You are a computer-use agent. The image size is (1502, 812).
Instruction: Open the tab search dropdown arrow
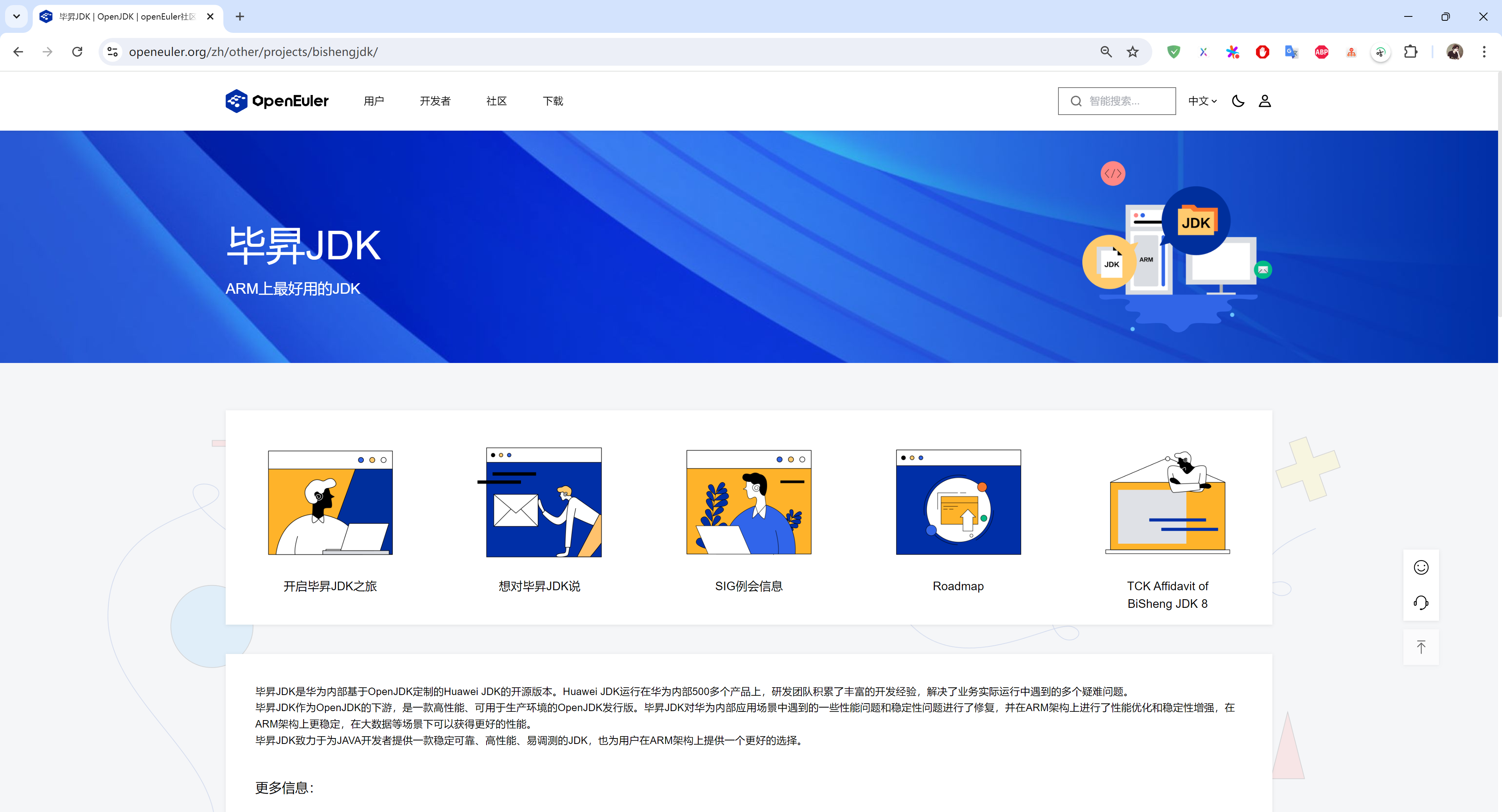click(x=16, y=16)
